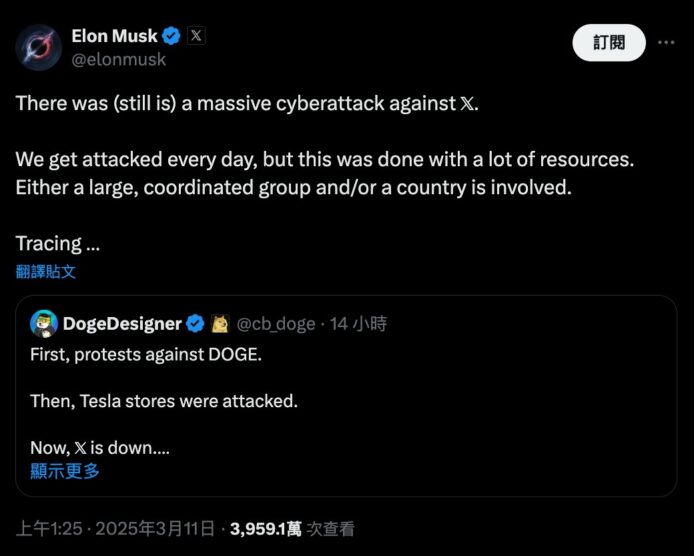Click the doge emoji badge beside DogeDesigner
The image size is (694, 556).
(218, 323)
